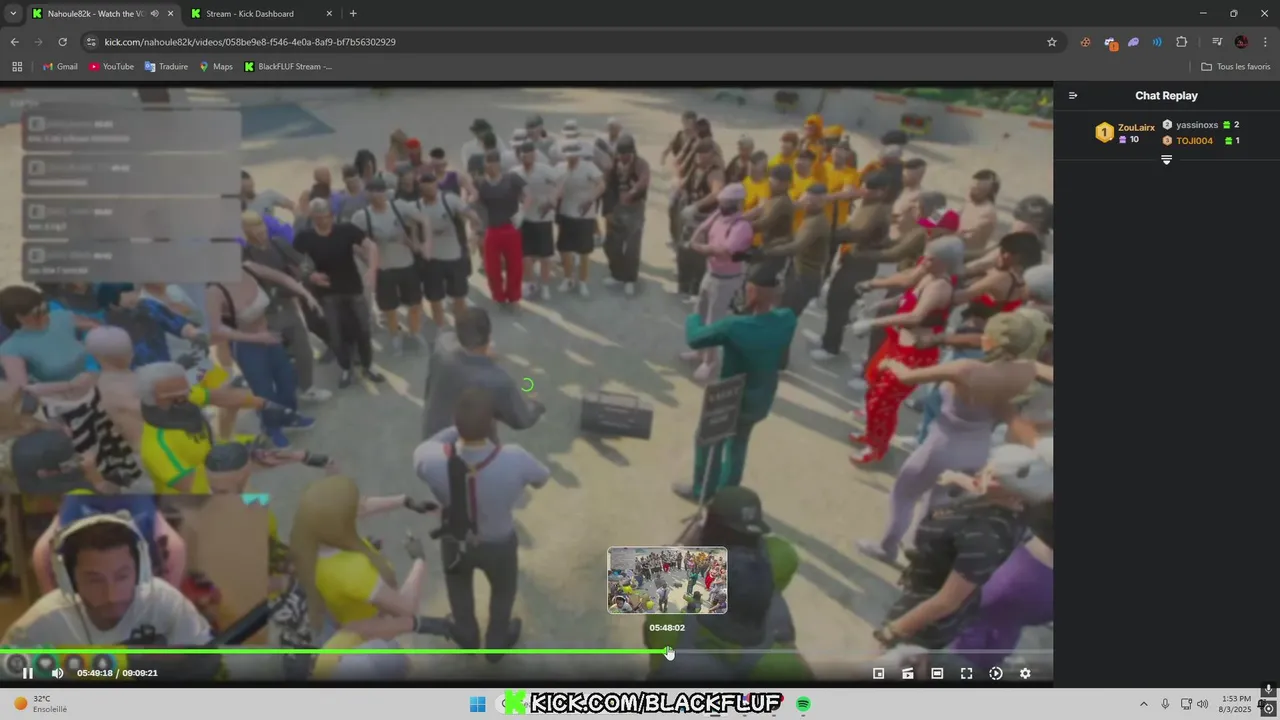Open the Maps bookmark
The height and width of the screenshot is (720, 1280).
[x=216, y=66]
